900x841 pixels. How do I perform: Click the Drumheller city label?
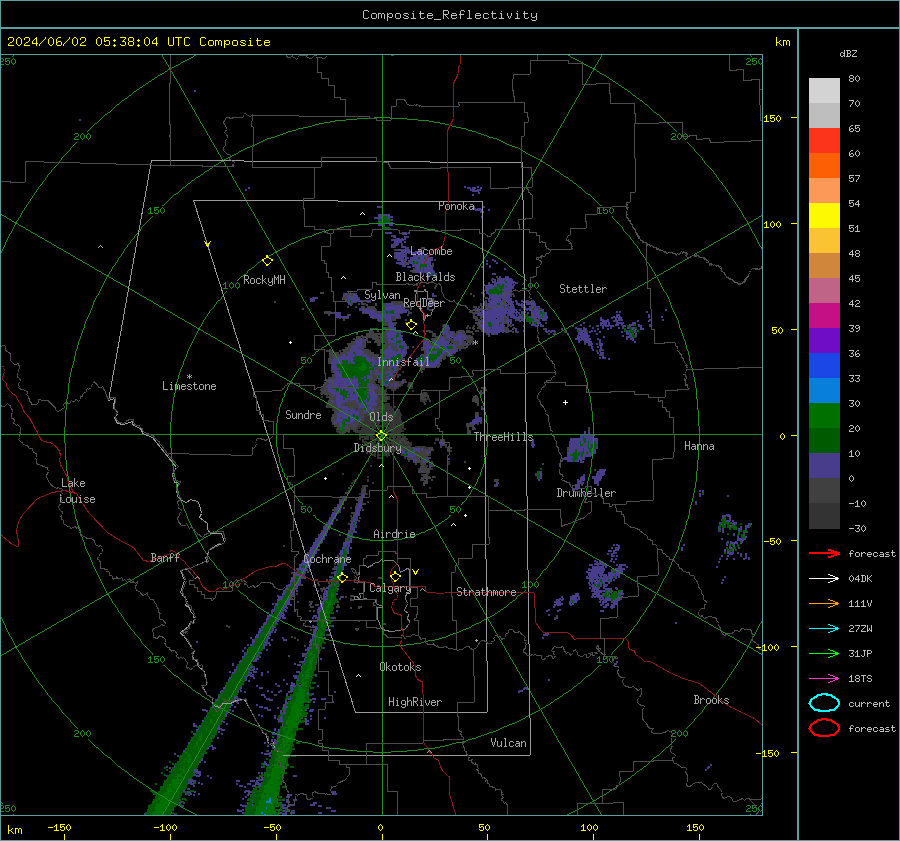[586, 493]
